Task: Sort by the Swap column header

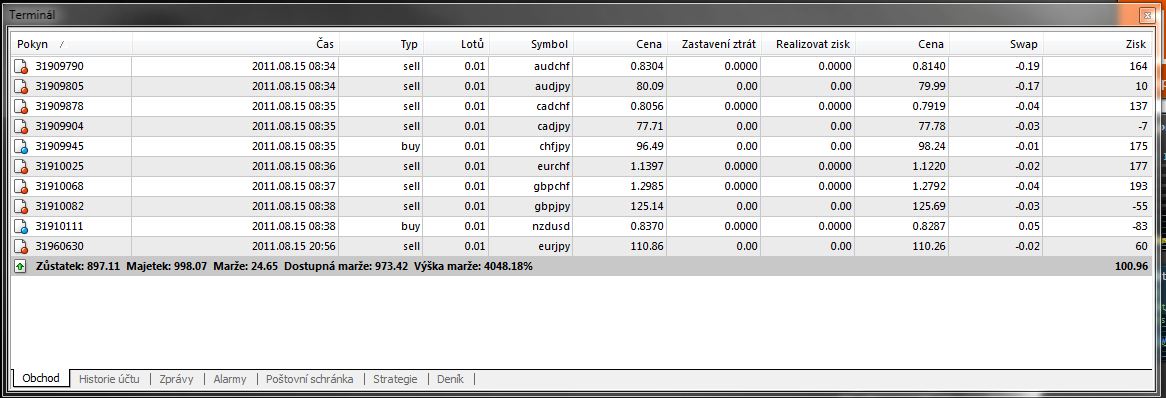Action: pos(996,44)
